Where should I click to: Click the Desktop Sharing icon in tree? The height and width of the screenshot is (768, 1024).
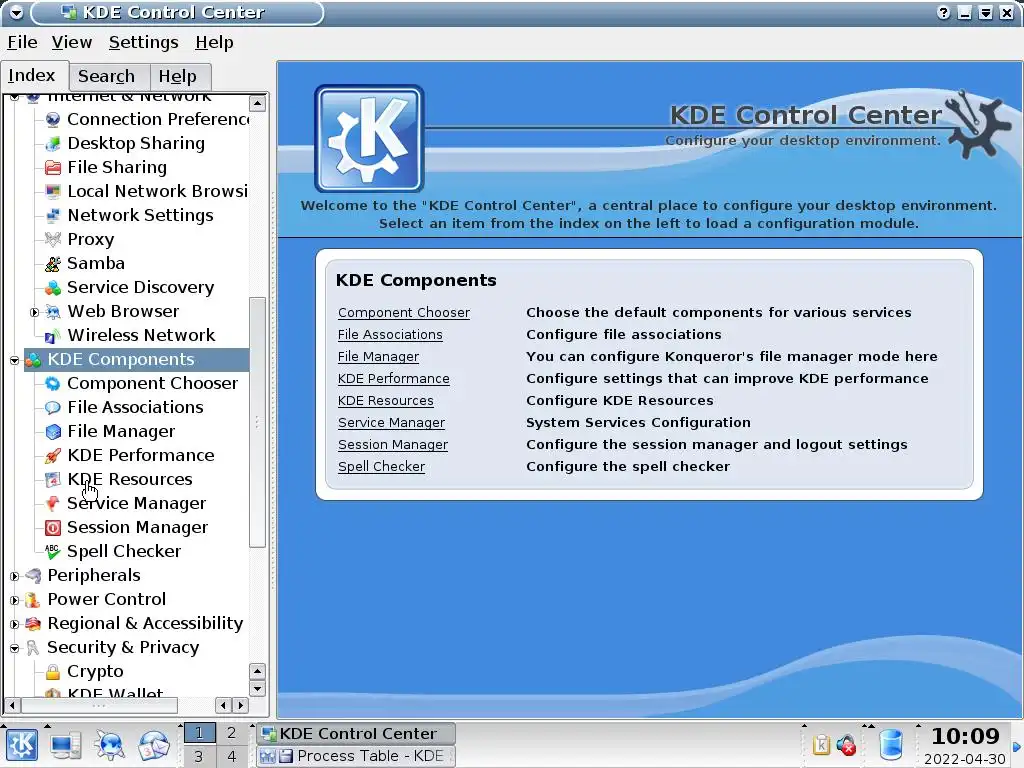[53, 144]
